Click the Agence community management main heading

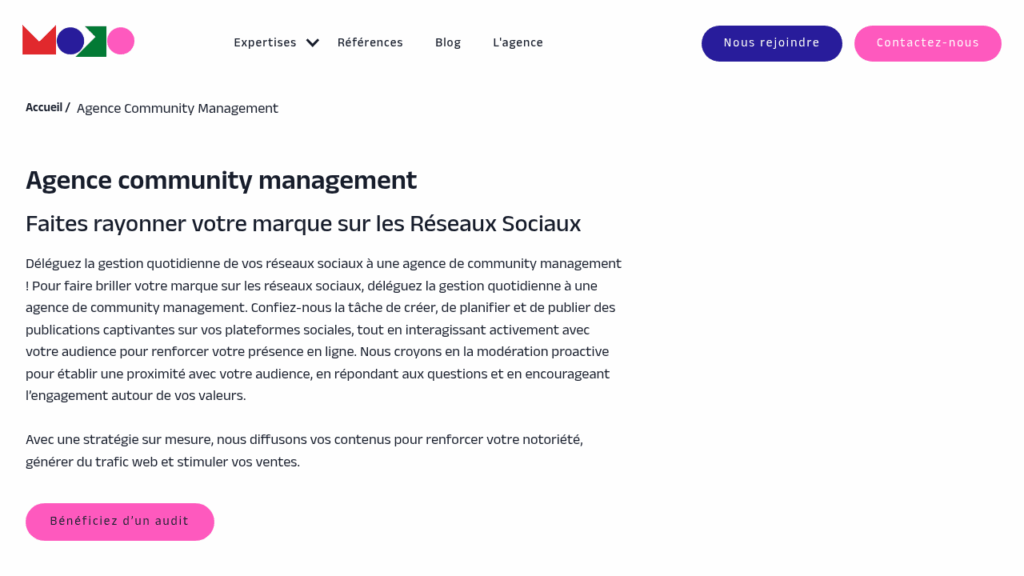coord(221,180)
